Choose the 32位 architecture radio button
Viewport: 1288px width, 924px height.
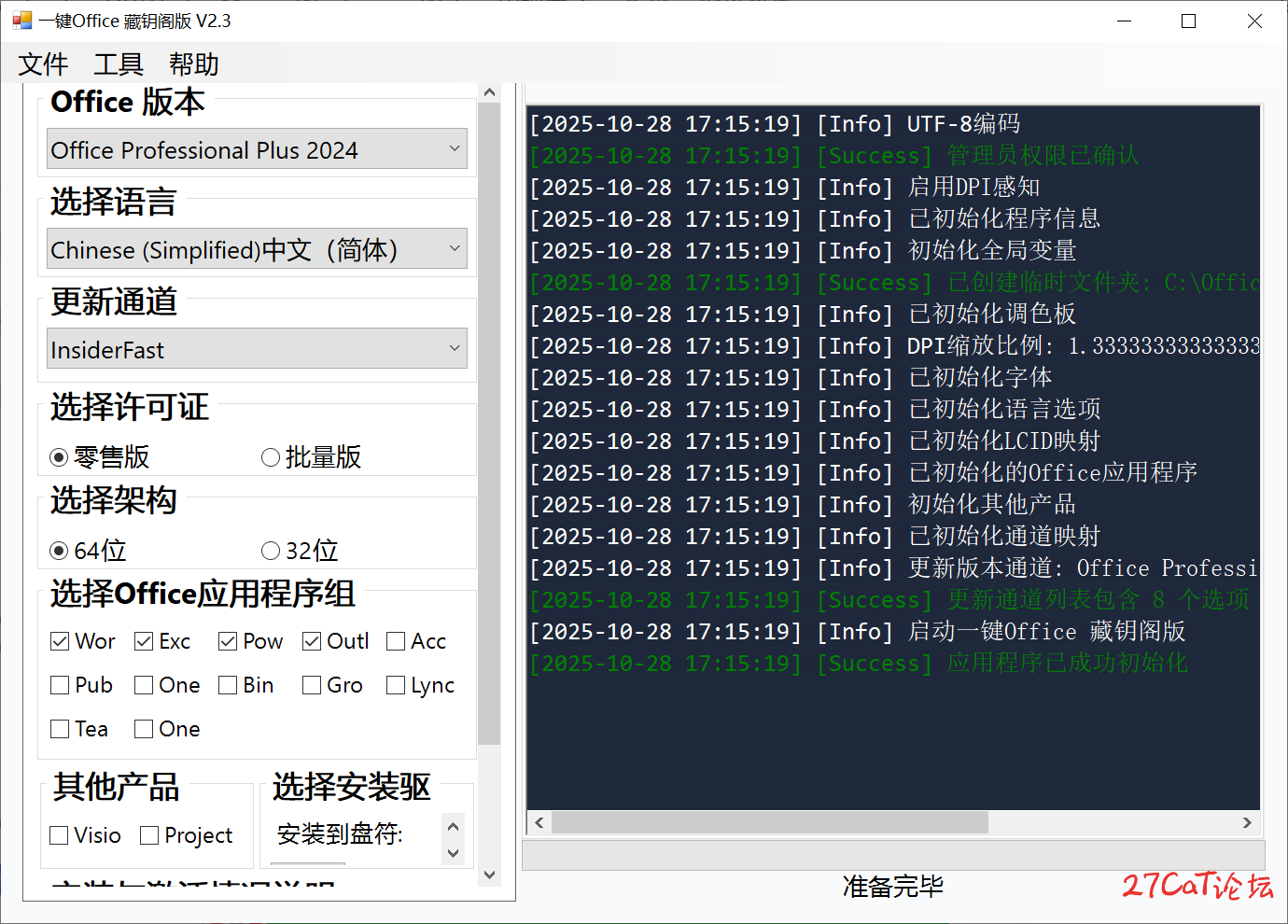[271, 551]
